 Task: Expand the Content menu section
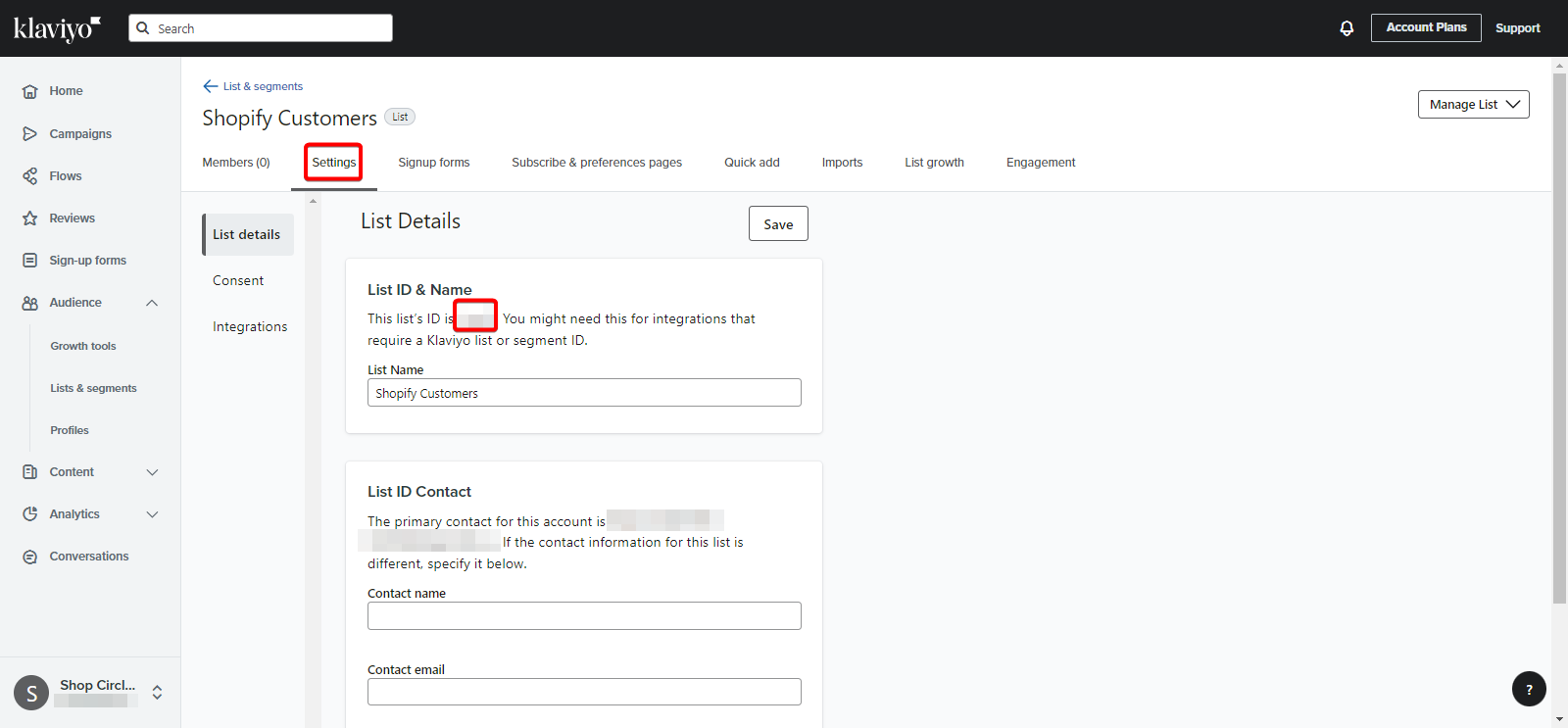152,472
